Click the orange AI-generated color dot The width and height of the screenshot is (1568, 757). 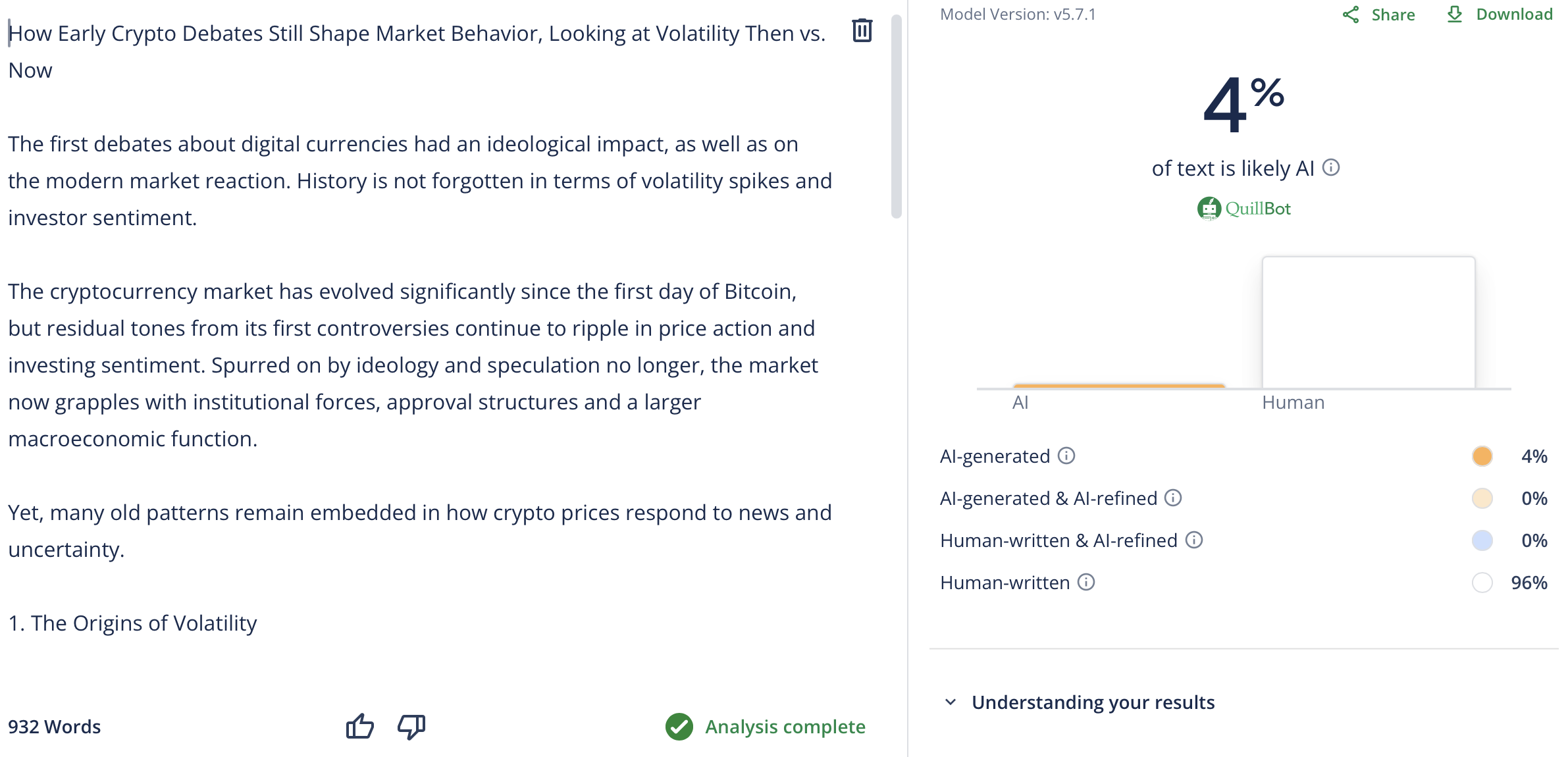tap(1482, 456)
